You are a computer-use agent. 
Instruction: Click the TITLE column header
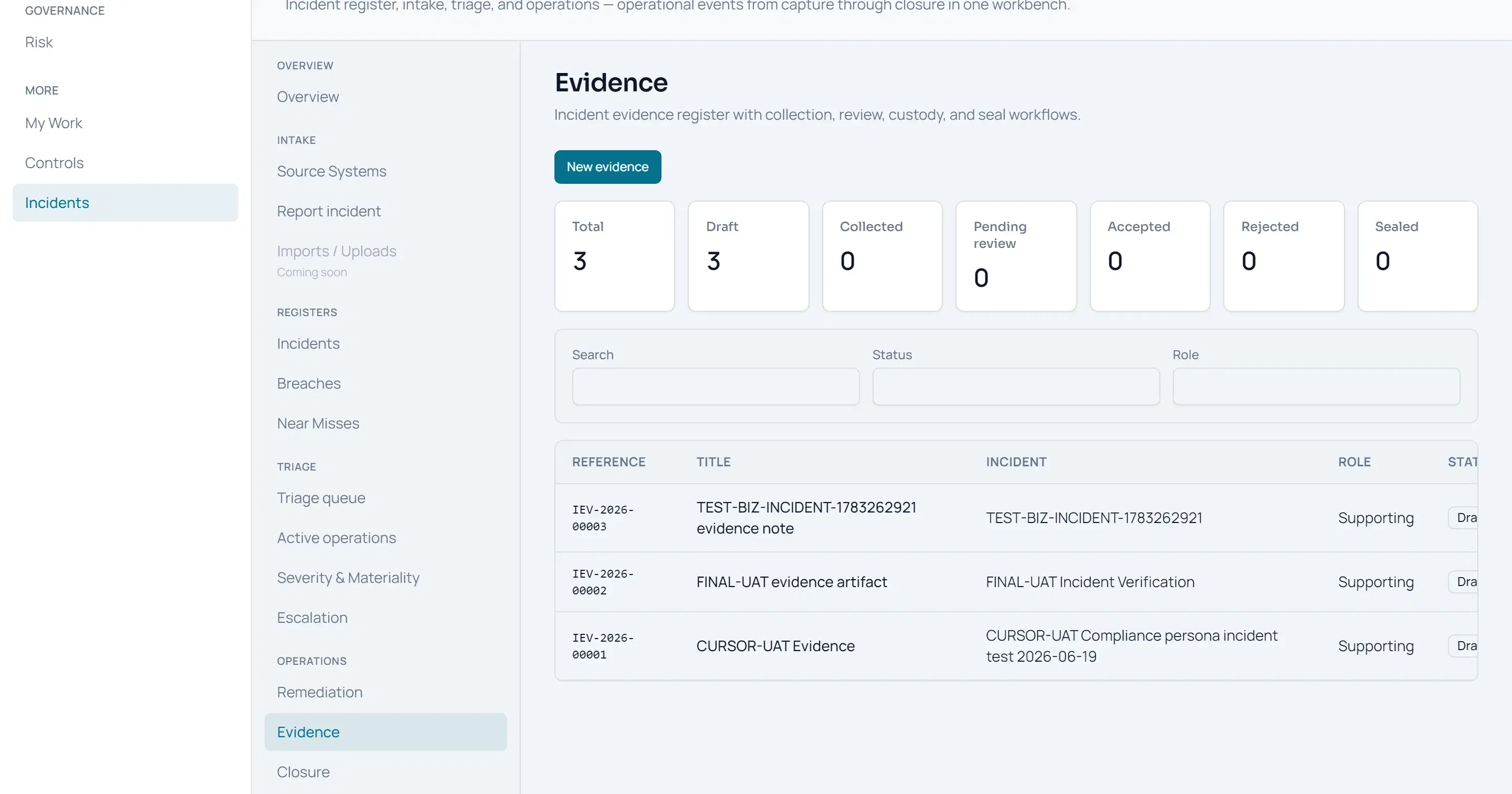click(x=713, y=462)
